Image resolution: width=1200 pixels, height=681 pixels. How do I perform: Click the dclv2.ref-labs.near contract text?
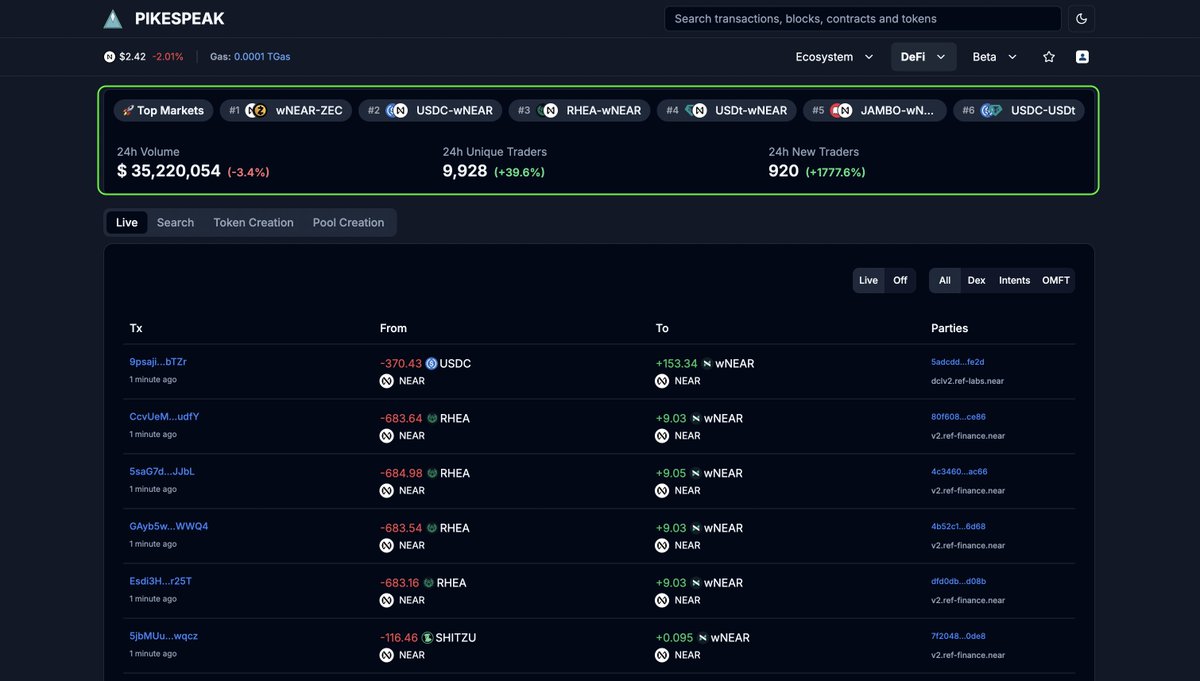coord(968,381)
